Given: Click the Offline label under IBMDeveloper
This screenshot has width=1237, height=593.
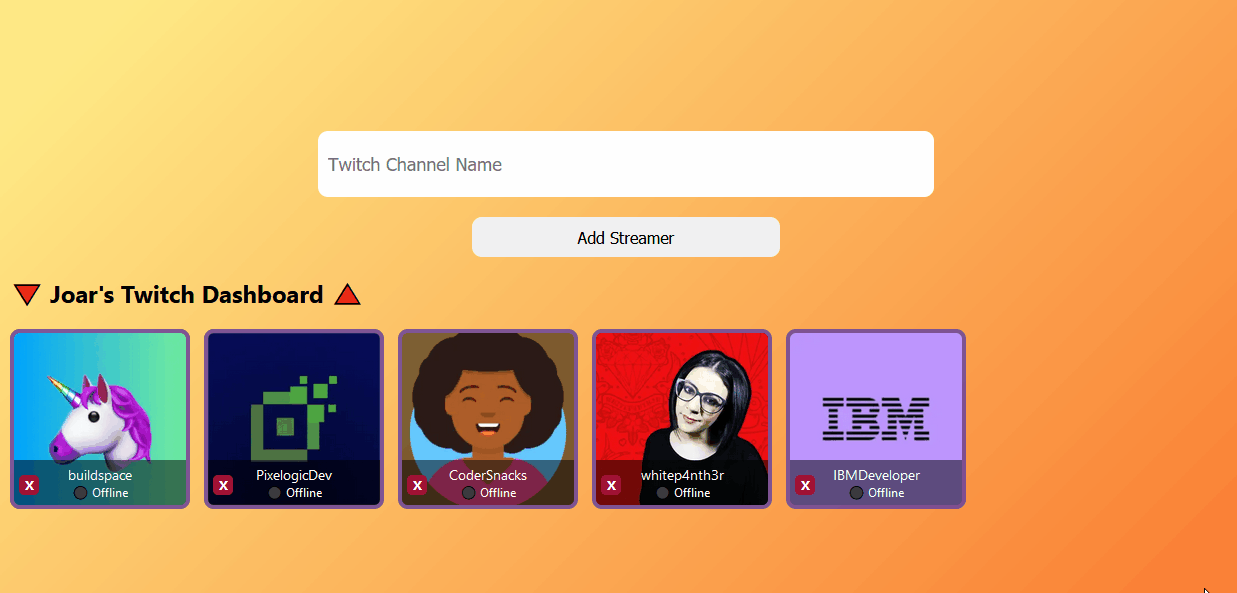Looking at the screenshot, I should tap(886, 493).
